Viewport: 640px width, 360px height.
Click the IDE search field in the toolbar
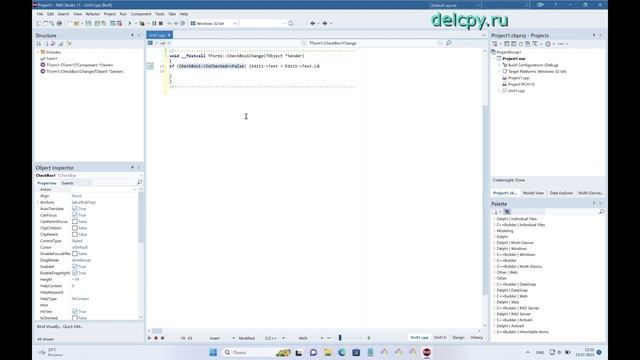(263, 24)
